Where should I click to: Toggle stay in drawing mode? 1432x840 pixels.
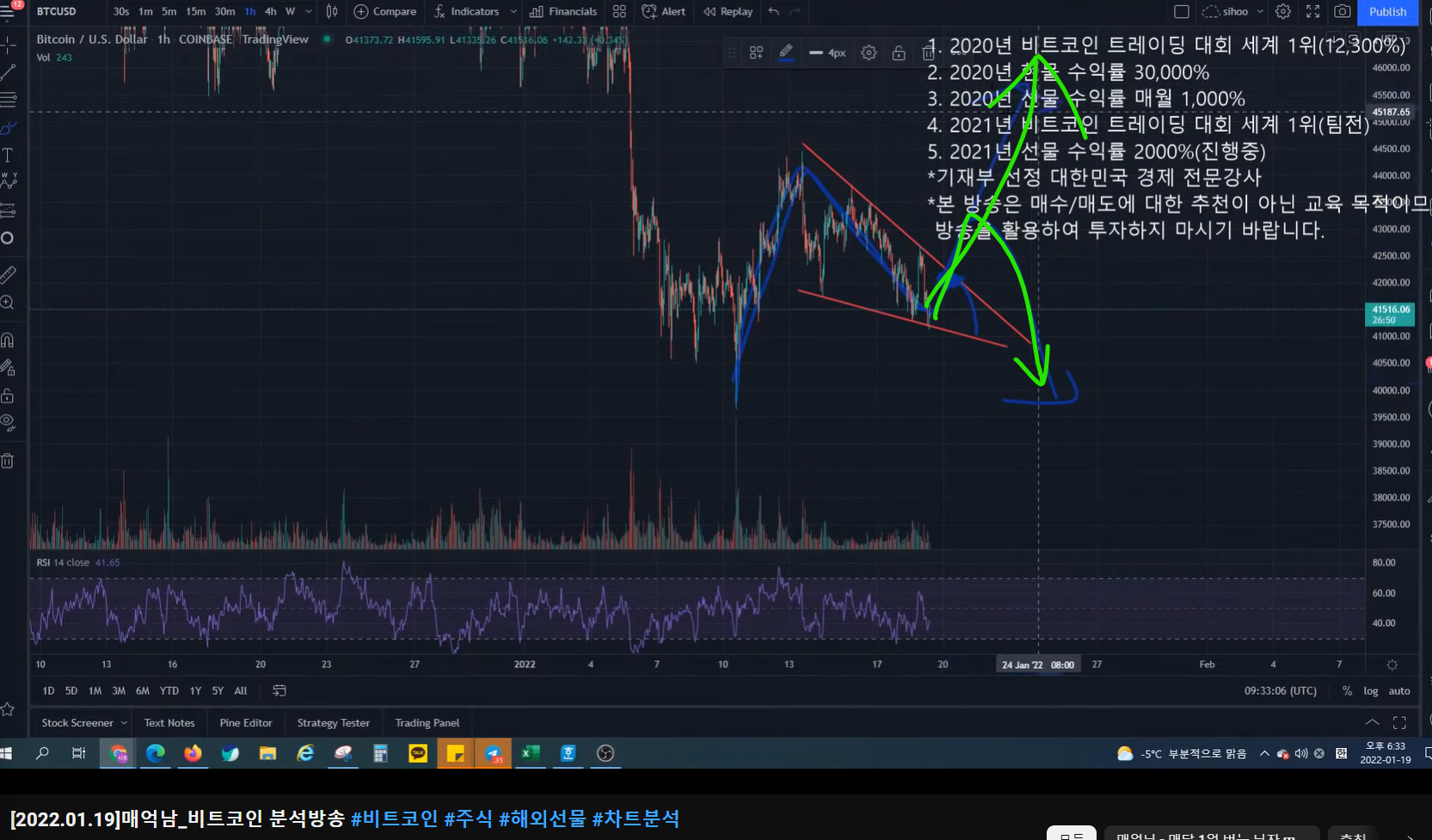click(x=8, y=367)
